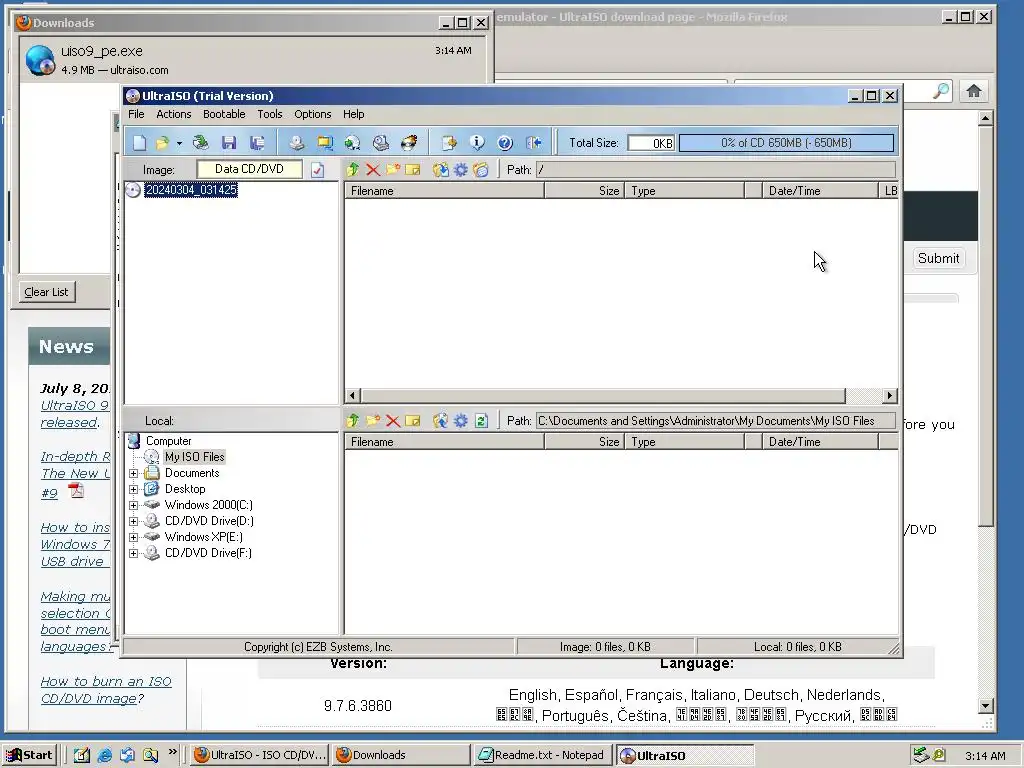Click the Local pane Path field

tap(715, 421)
